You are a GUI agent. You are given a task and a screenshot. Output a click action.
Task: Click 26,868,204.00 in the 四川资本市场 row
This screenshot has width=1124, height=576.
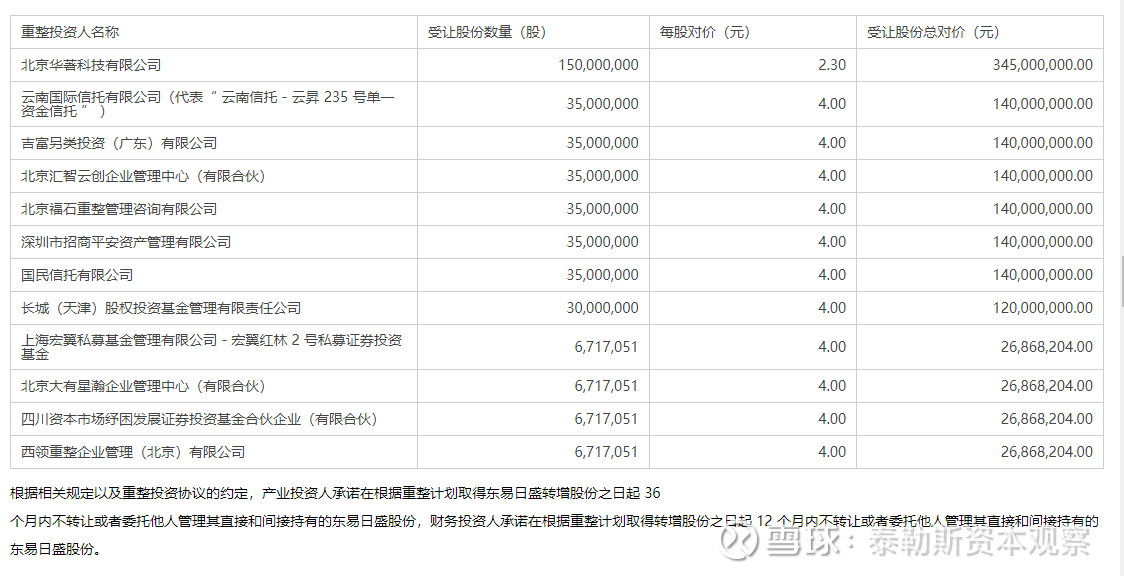coord(1047,419)
